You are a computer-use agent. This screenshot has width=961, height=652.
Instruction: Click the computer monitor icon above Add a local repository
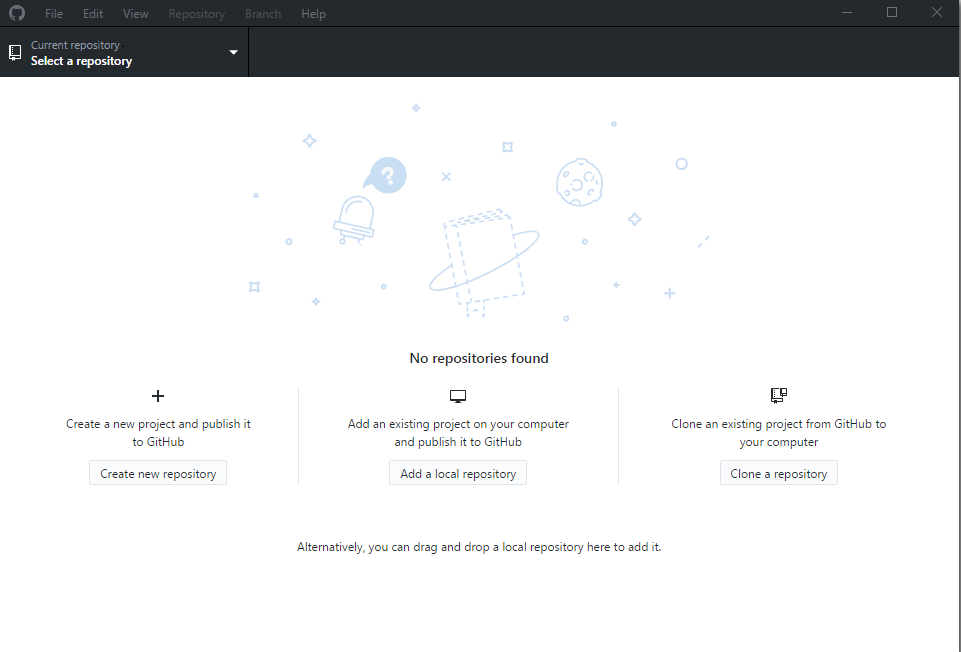click(x=457, y=395)
